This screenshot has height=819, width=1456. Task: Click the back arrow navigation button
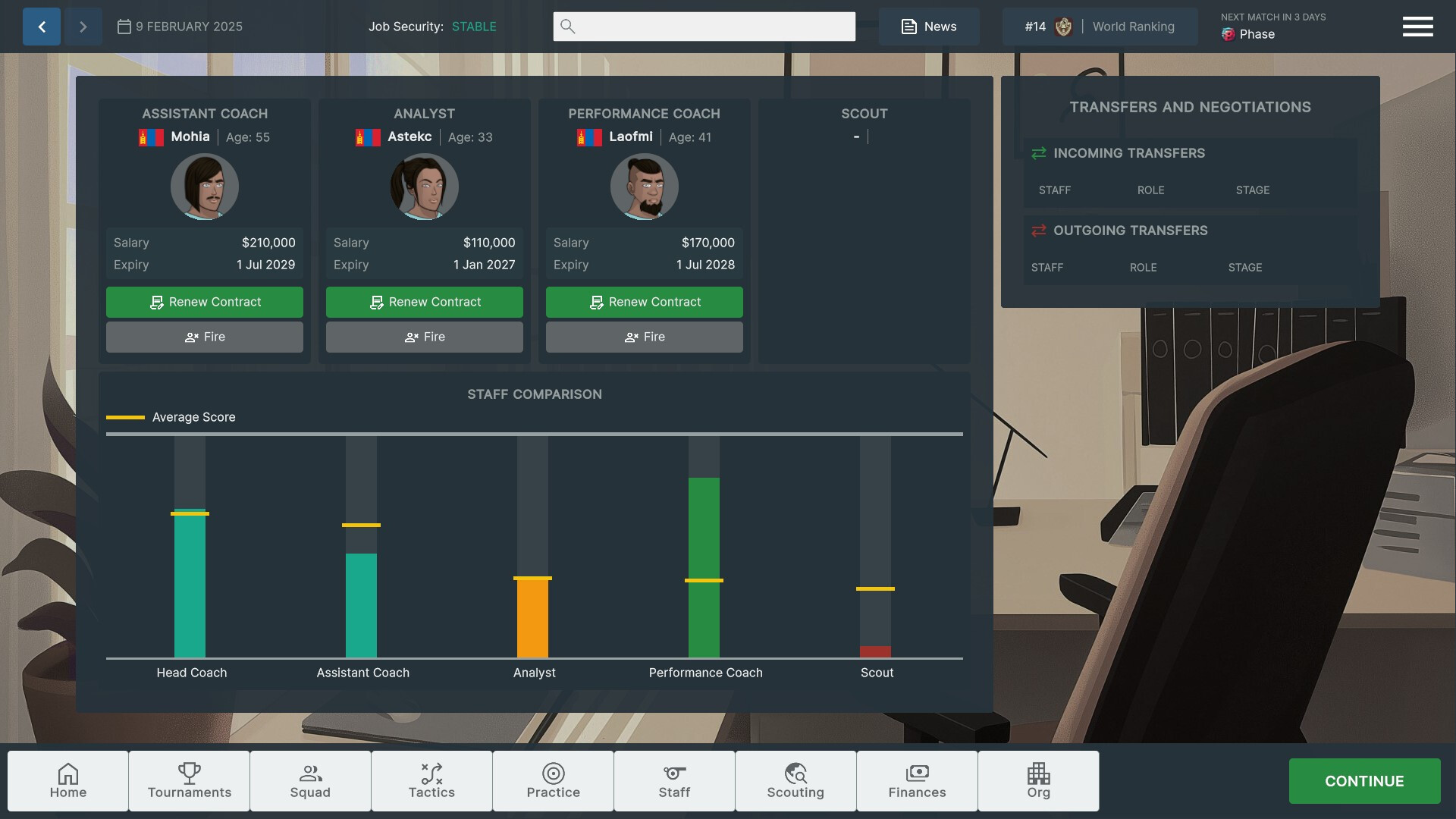(42, 27)
